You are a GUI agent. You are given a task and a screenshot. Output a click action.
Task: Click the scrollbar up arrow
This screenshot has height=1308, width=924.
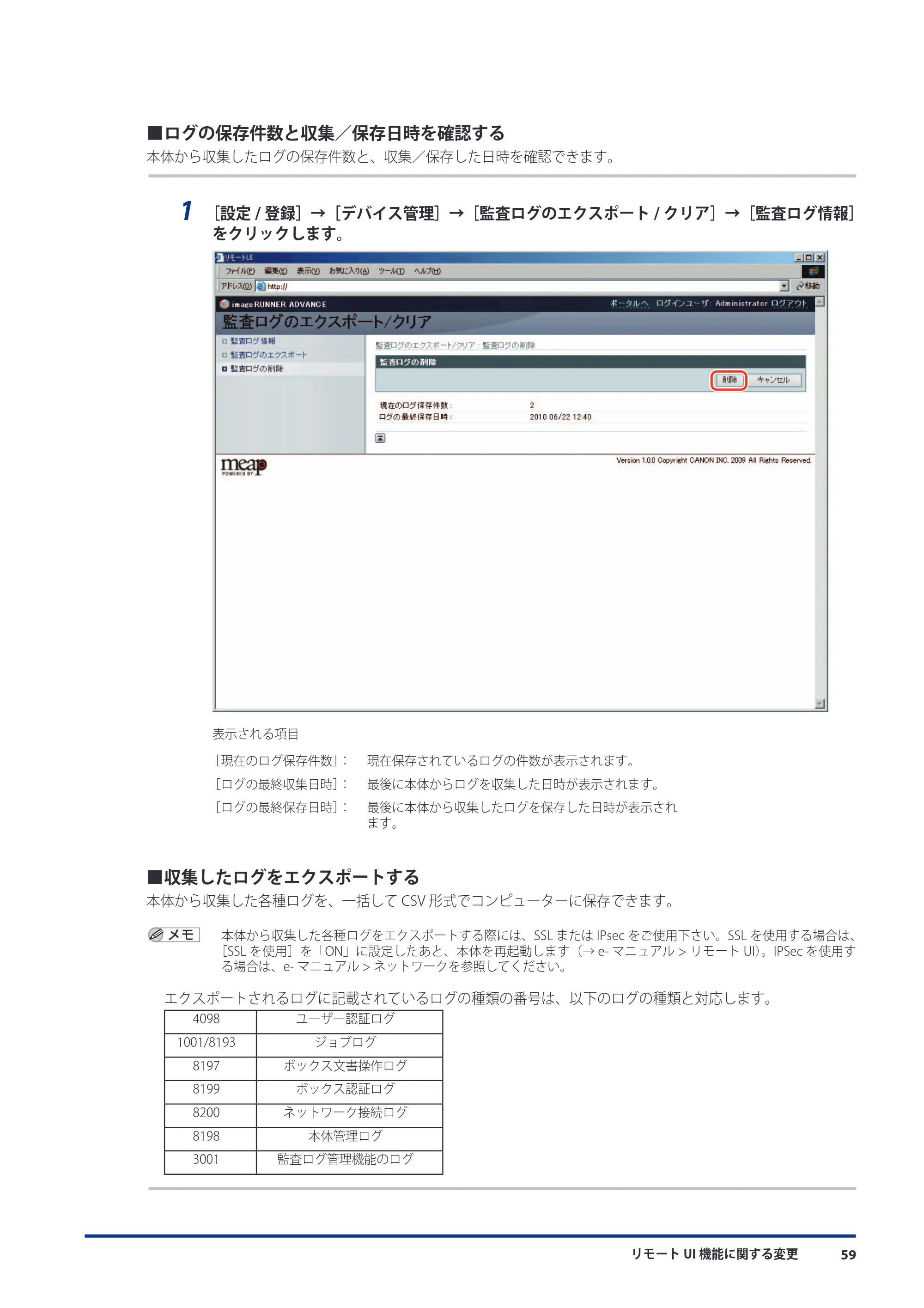(x=820, y=302)
